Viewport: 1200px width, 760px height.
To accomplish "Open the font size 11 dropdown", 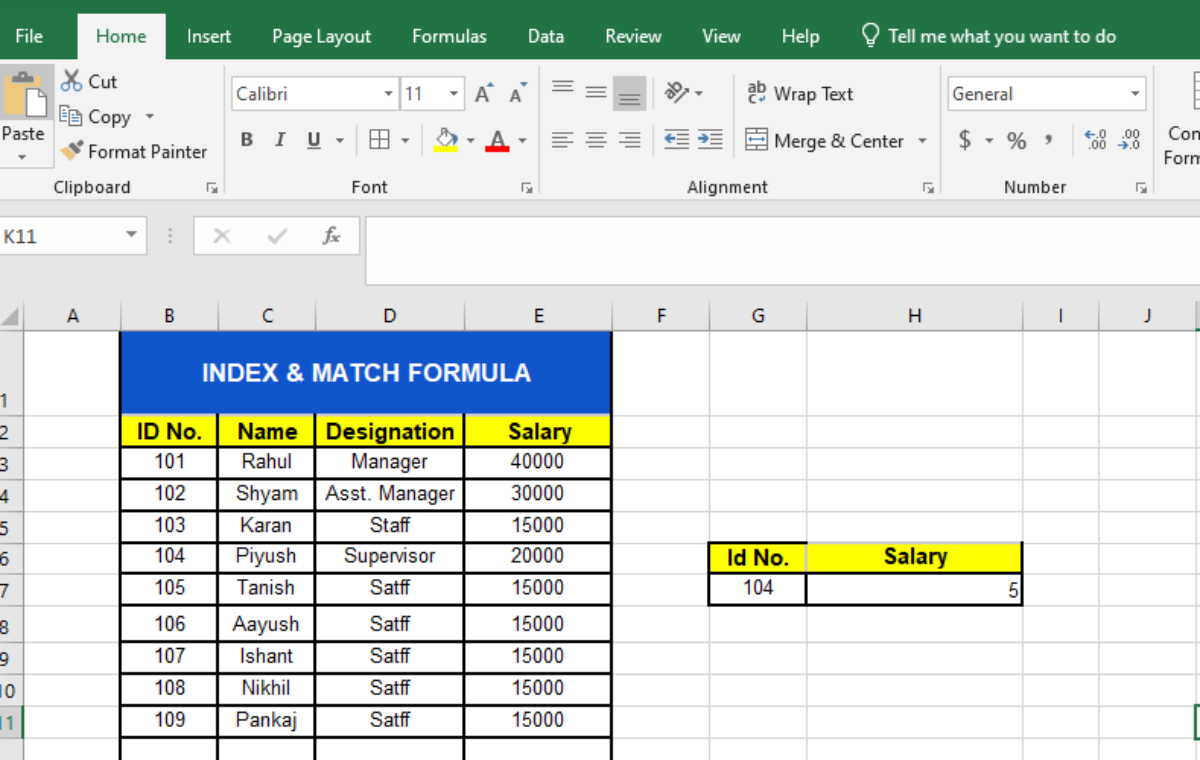I will click(454, 94).
